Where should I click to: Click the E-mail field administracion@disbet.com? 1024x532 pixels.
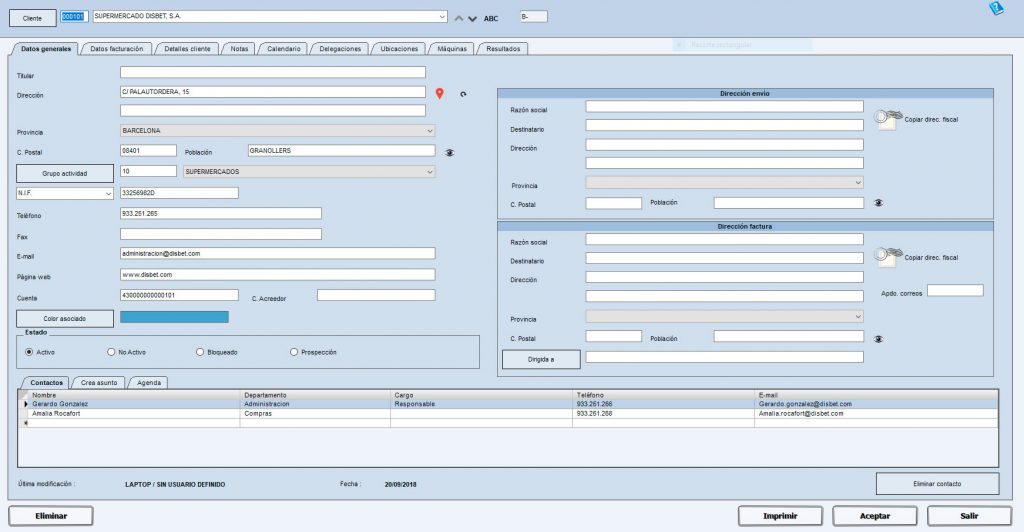(278, 253)
